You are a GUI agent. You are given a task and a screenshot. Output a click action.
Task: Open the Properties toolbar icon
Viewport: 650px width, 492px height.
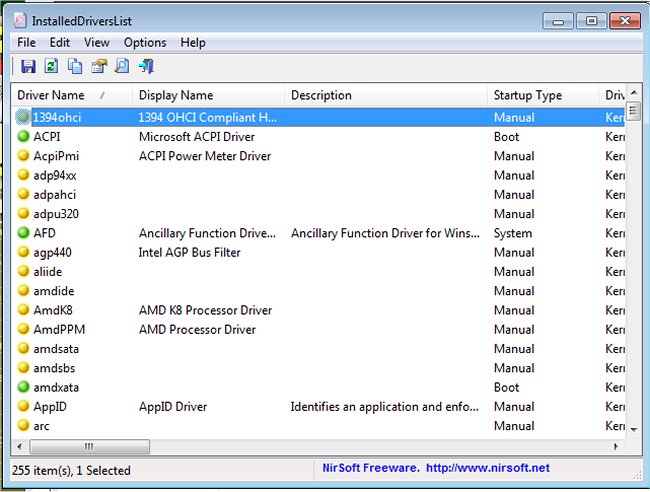(99, 66)
